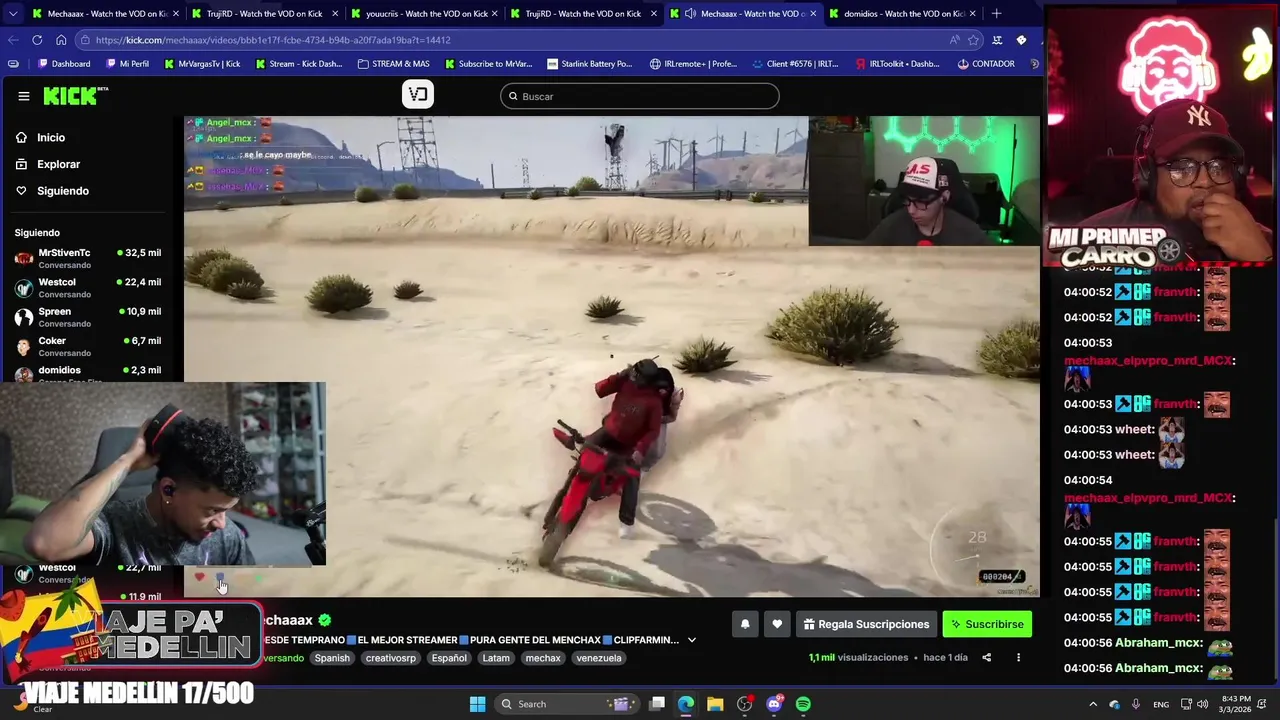Bookmark this page with star icon

[x=973, y=40]
